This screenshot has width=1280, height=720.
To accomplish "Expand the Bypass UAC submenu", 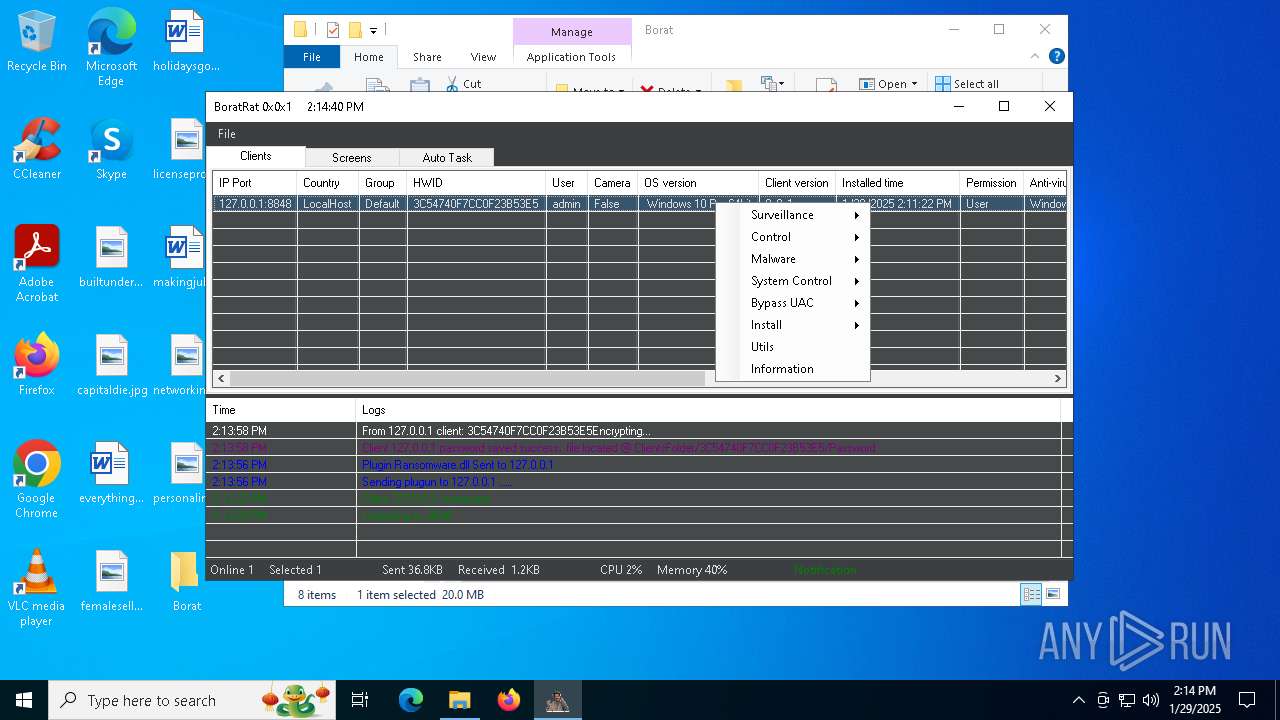I will pos(793,303).
